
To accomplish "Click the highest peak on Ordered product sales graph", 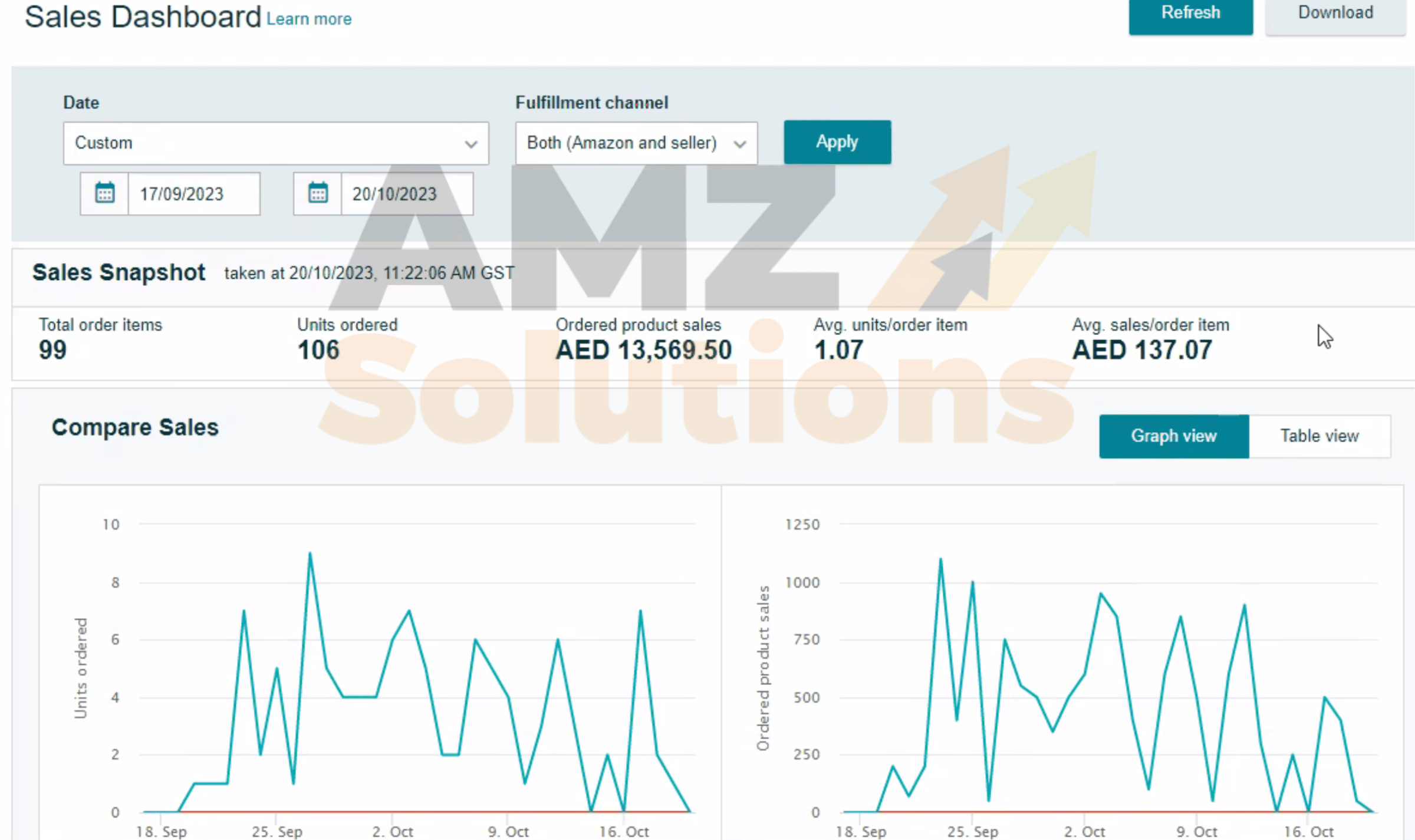I will click(x=940, y=559).
